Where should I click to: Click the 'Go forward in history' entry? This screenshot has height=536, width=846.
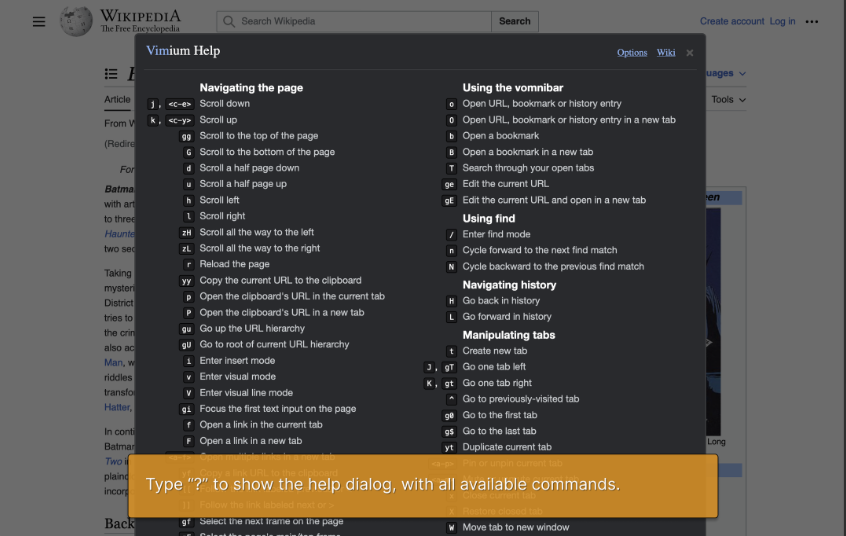coord(507,317)
